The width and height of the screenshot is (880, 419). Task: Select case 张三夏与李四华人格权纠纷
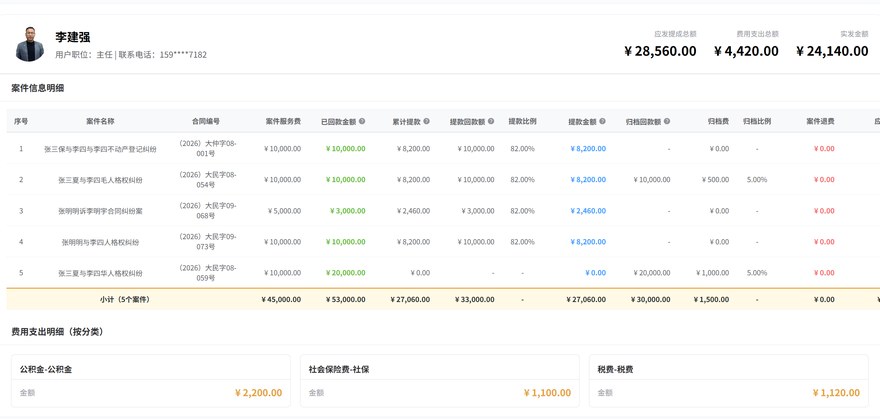[100, 273]
